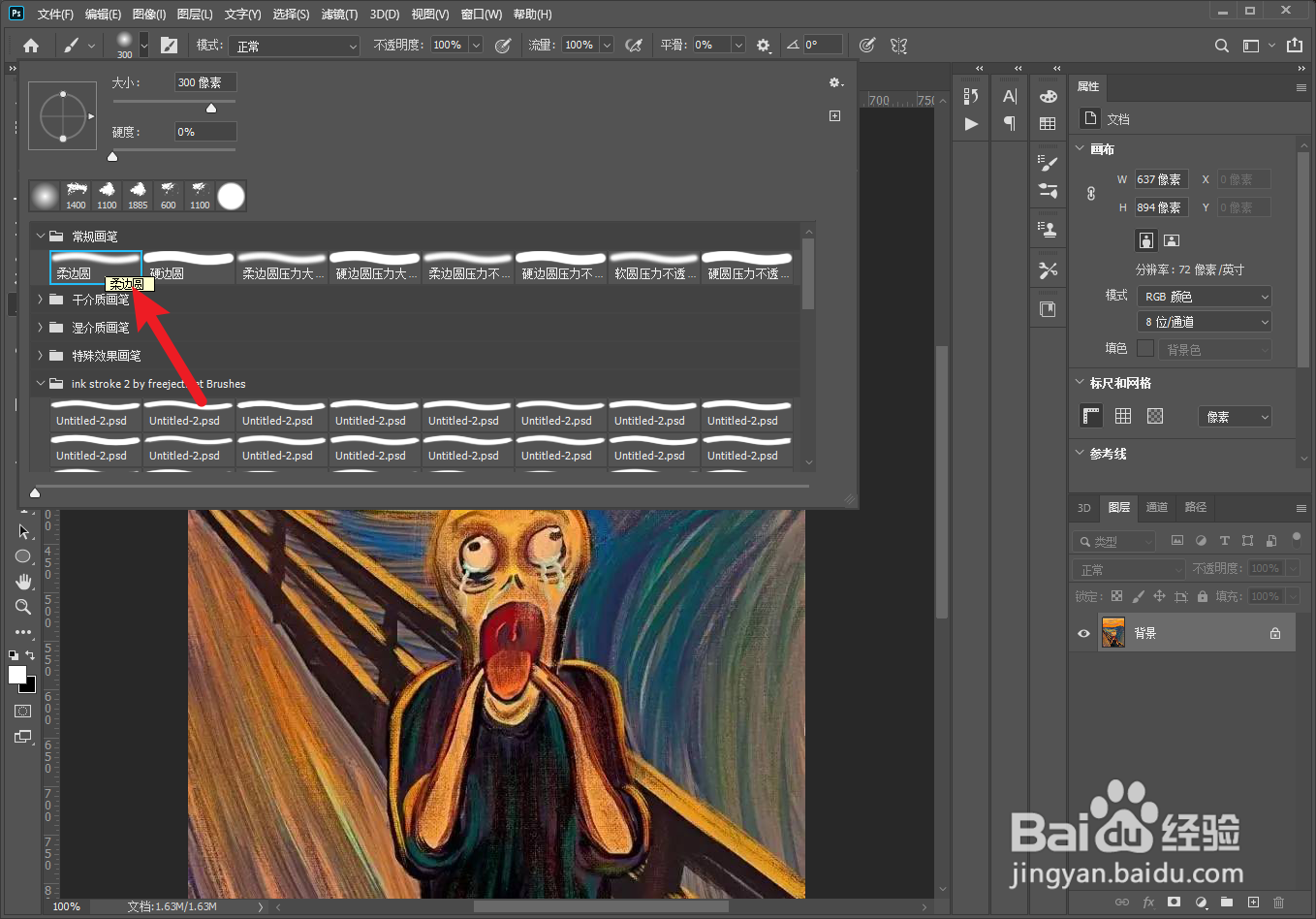Image resolution: width=1316 pixels, height=919 pixels.
Task: Click the 硬度 hardness slider handle
Action: pyautogui.click(x=112, y=156)
